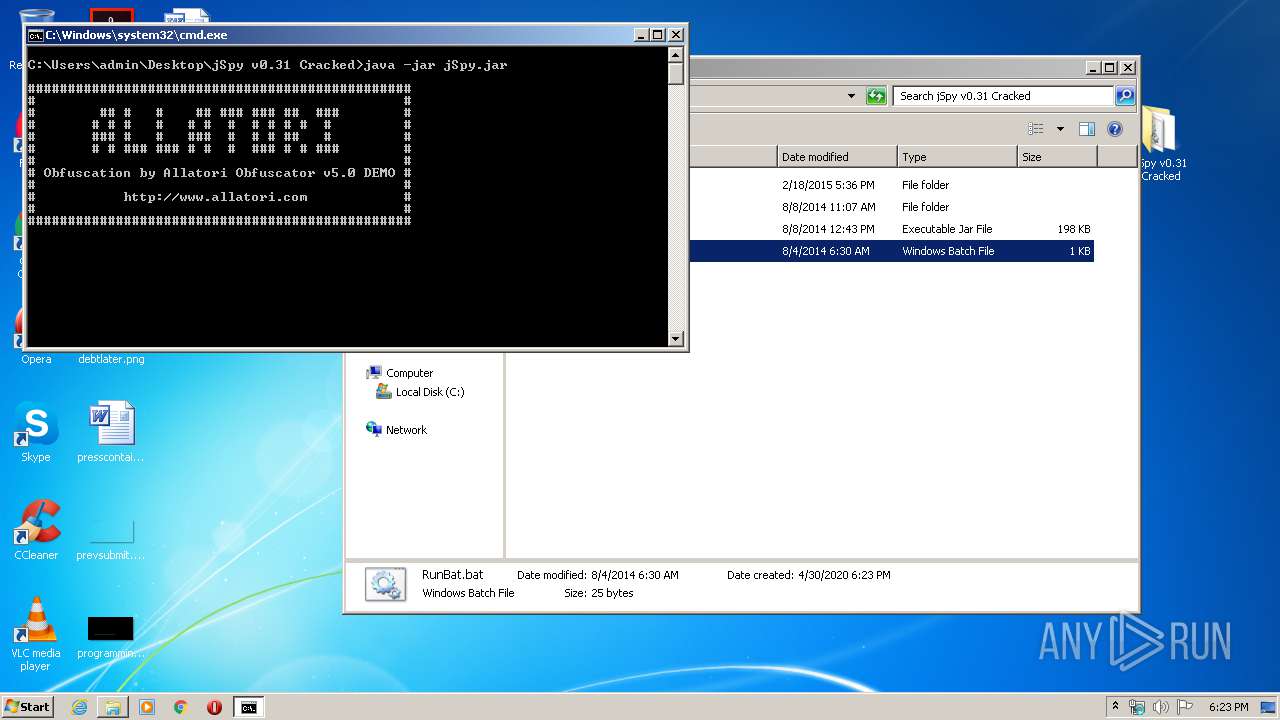1280x720 pixels.
Task: Open Opera browser from the taskbar
Action: (214, 707)
